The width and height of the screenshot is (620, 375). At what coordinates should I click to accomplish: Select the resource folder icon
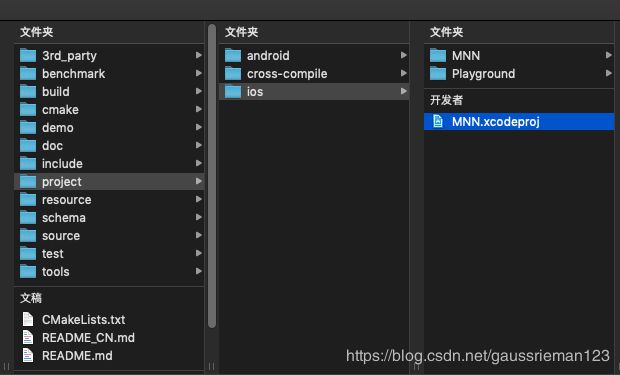[28, 199]
